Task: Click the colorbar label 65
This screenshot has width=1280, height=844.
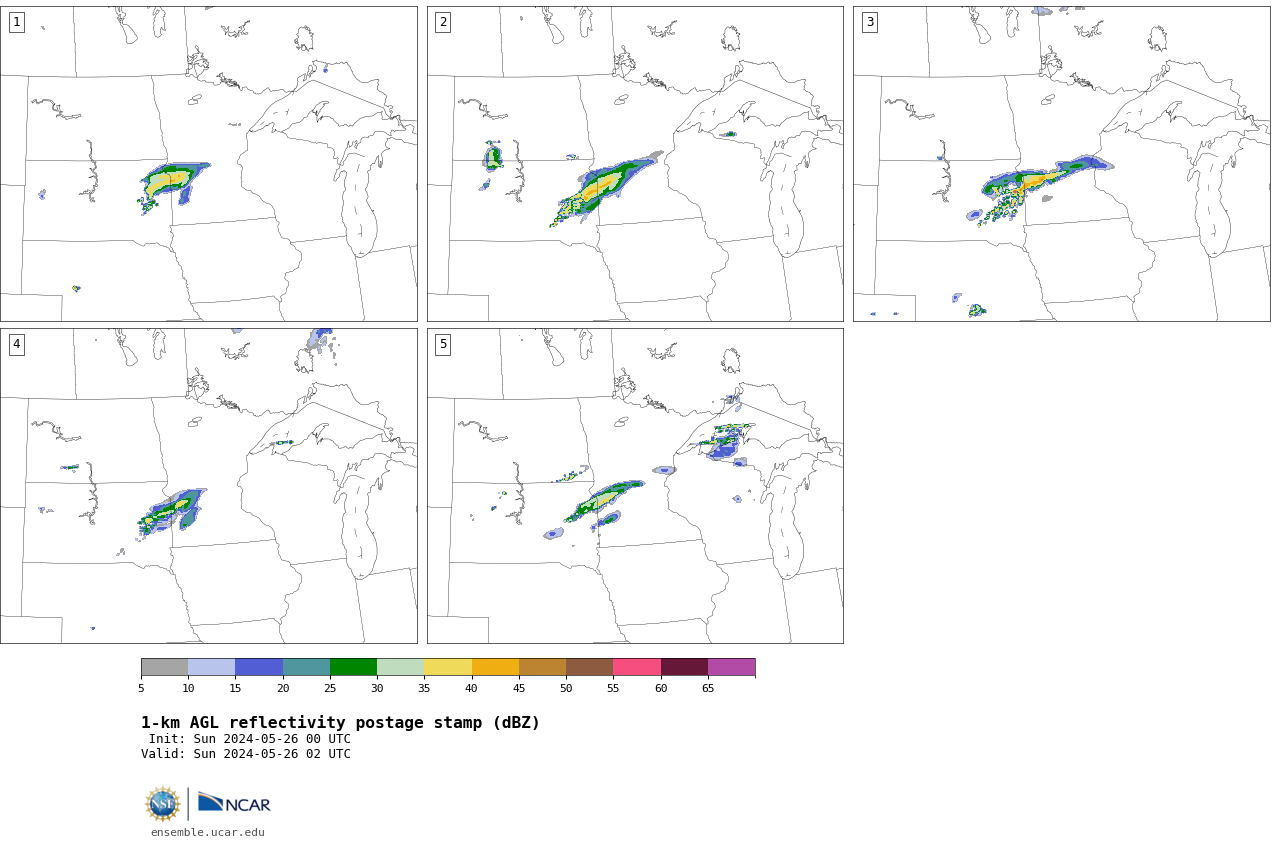Action: click(708, 688)
